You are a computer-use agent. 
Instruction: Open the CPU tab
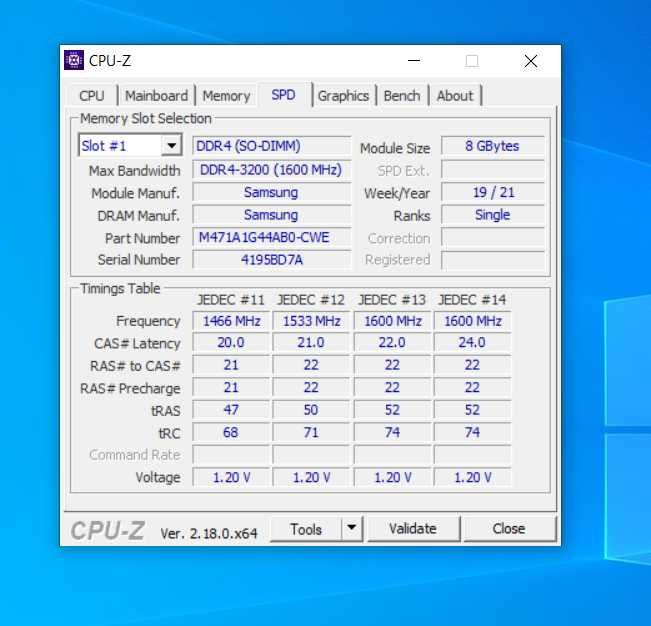pyautogui.click(x=92, y=96)
